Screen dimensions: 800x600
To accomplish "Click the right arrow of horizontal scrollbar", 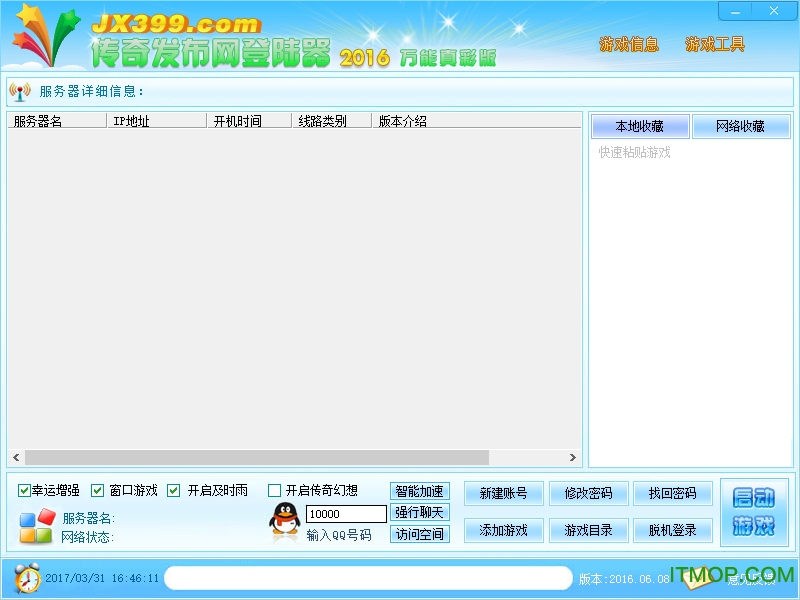I will pyautogui.click(x=572, y=458).
